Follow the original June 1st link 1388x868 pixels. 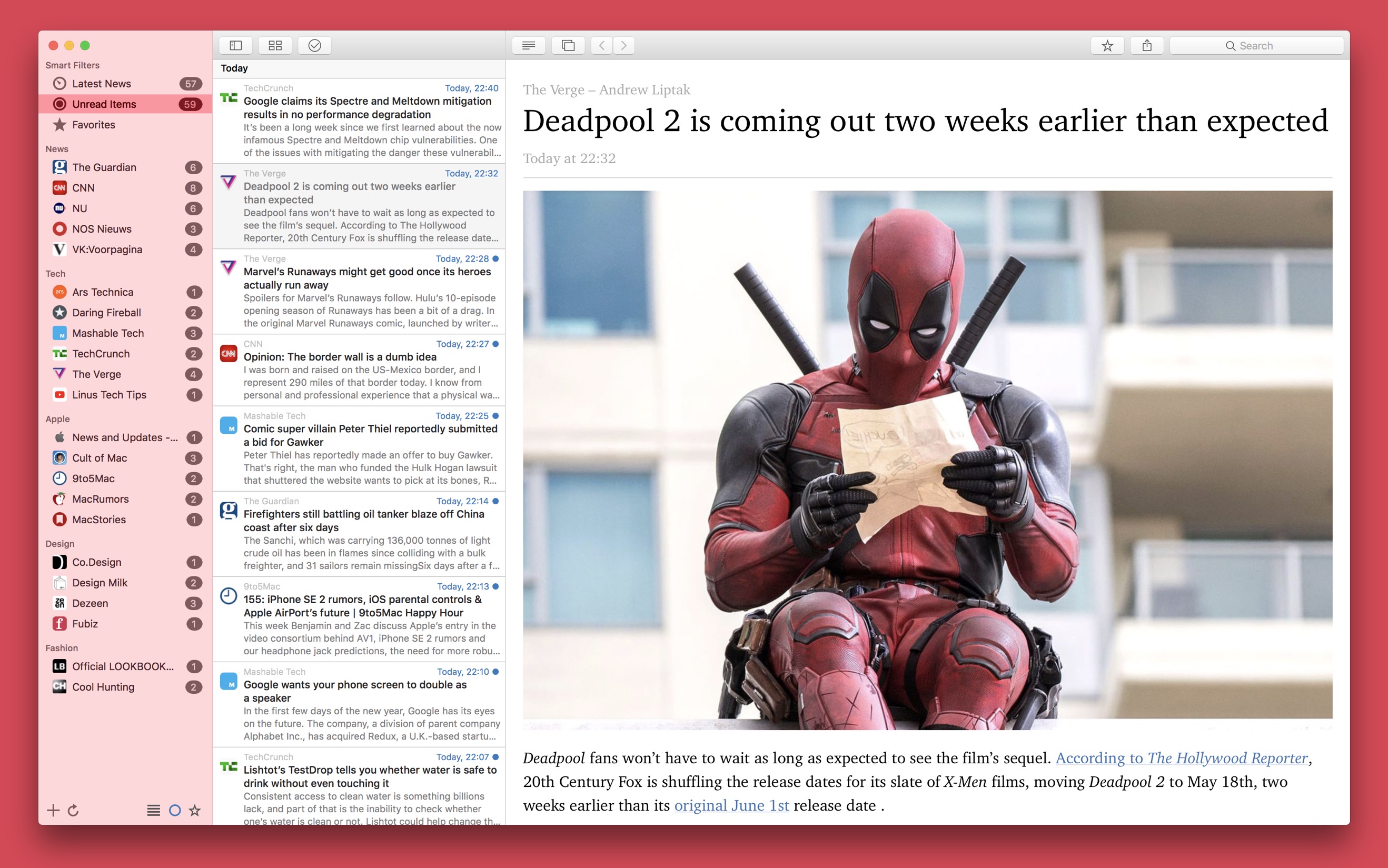[731, 805]
